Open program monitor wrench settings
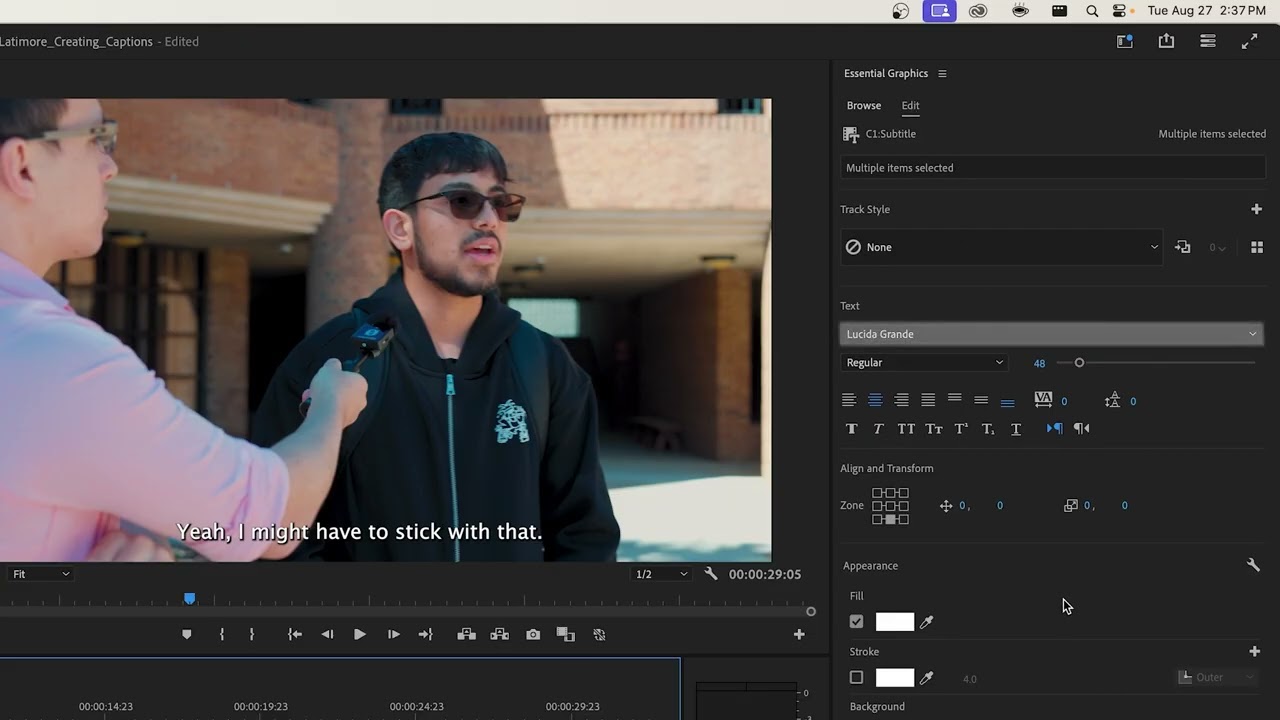The width and height of the screenshot is (1280, 720). click(711, 574)
